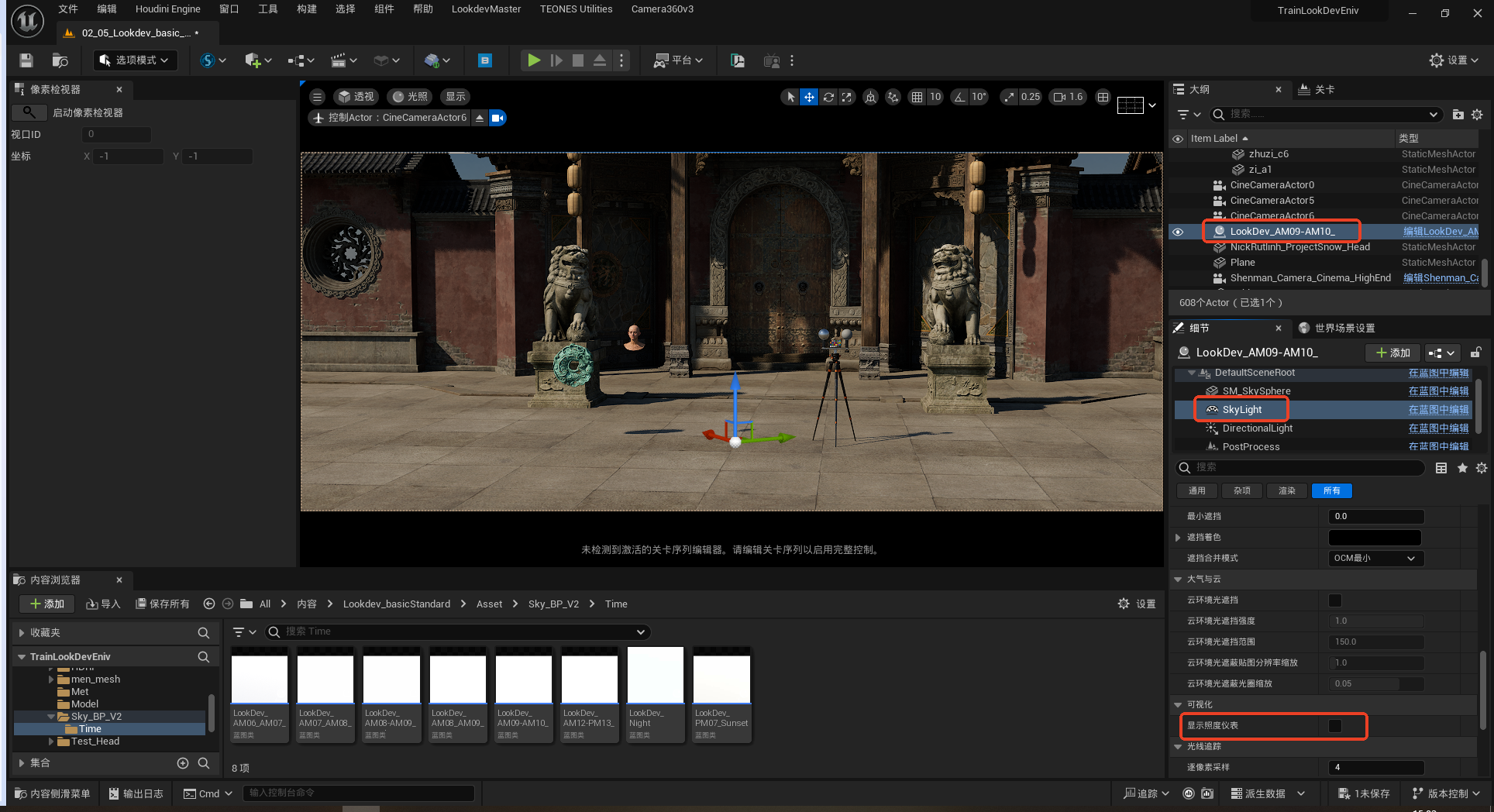Click the 遮挡着色 black color swatch

point(1375,538)
